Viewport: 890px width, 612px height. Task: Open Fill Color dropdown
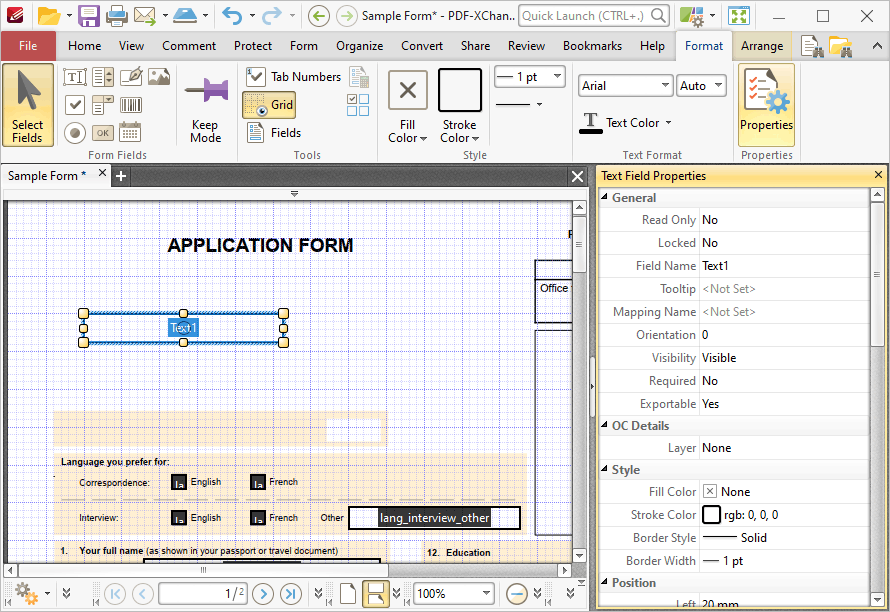(x=408, y=106)
